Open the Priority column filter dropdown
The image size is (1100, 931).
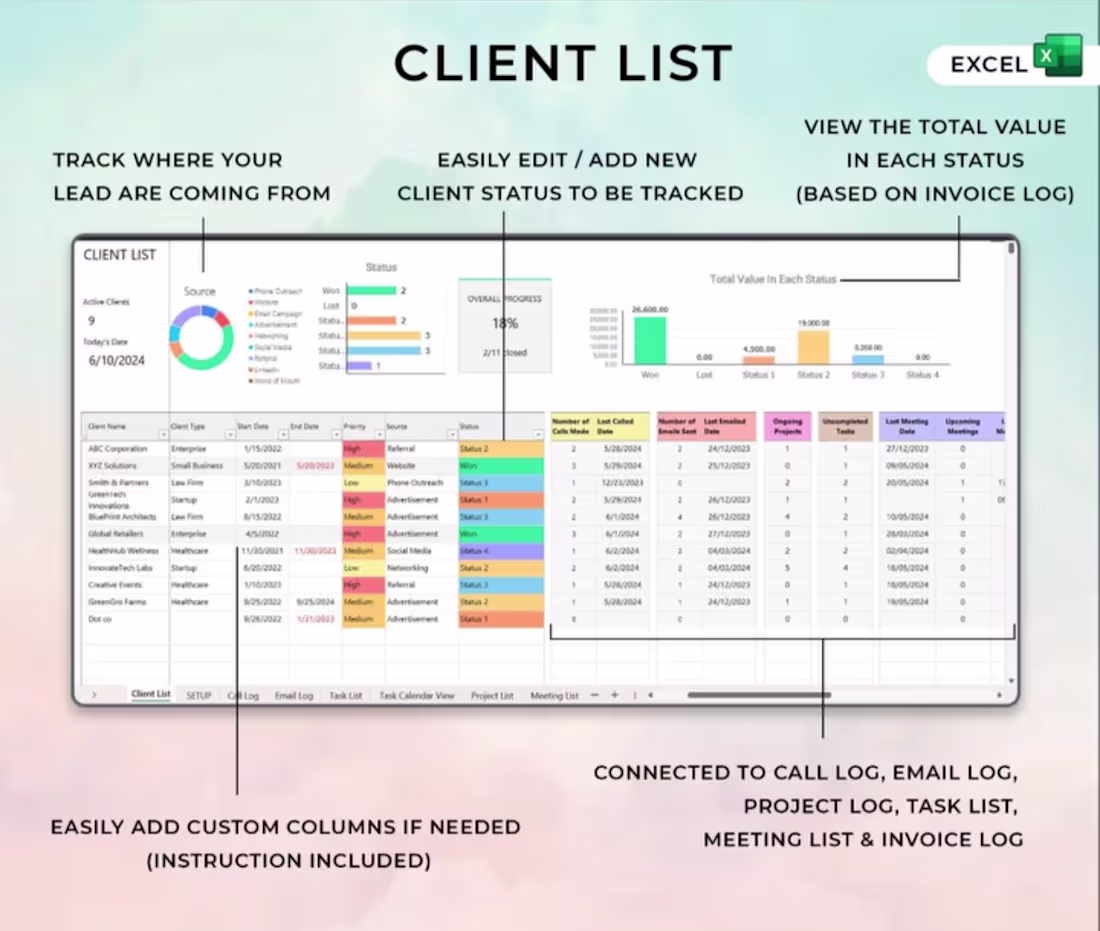tap(381, 436)
